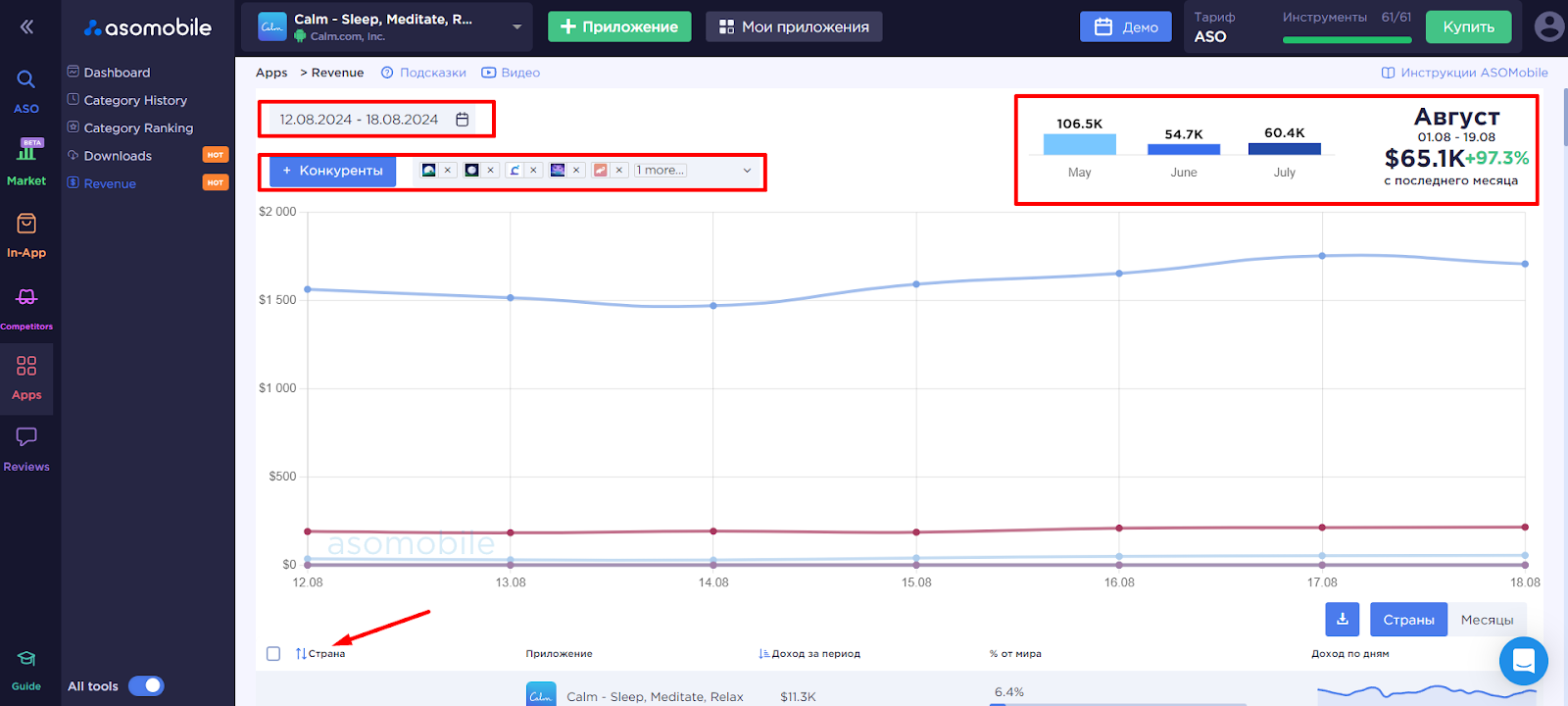1568x706 pixels.
Task: Sort the table by Страна
Action: [x=320, y=654]
